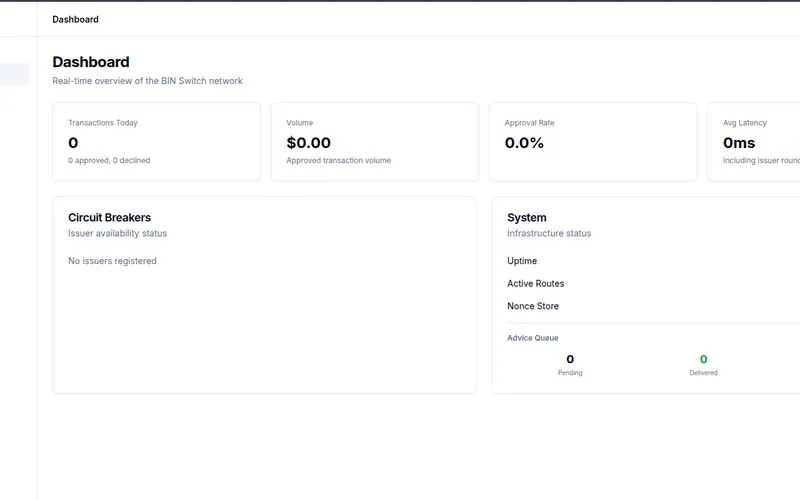The image size is (800, 500).
Task: Click the 0ms latency value
Action: point(739,143)
